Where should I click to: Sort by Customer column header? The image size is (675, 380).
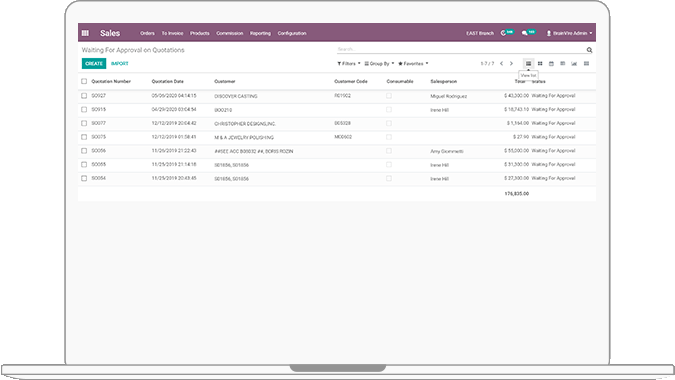point(225,81)
